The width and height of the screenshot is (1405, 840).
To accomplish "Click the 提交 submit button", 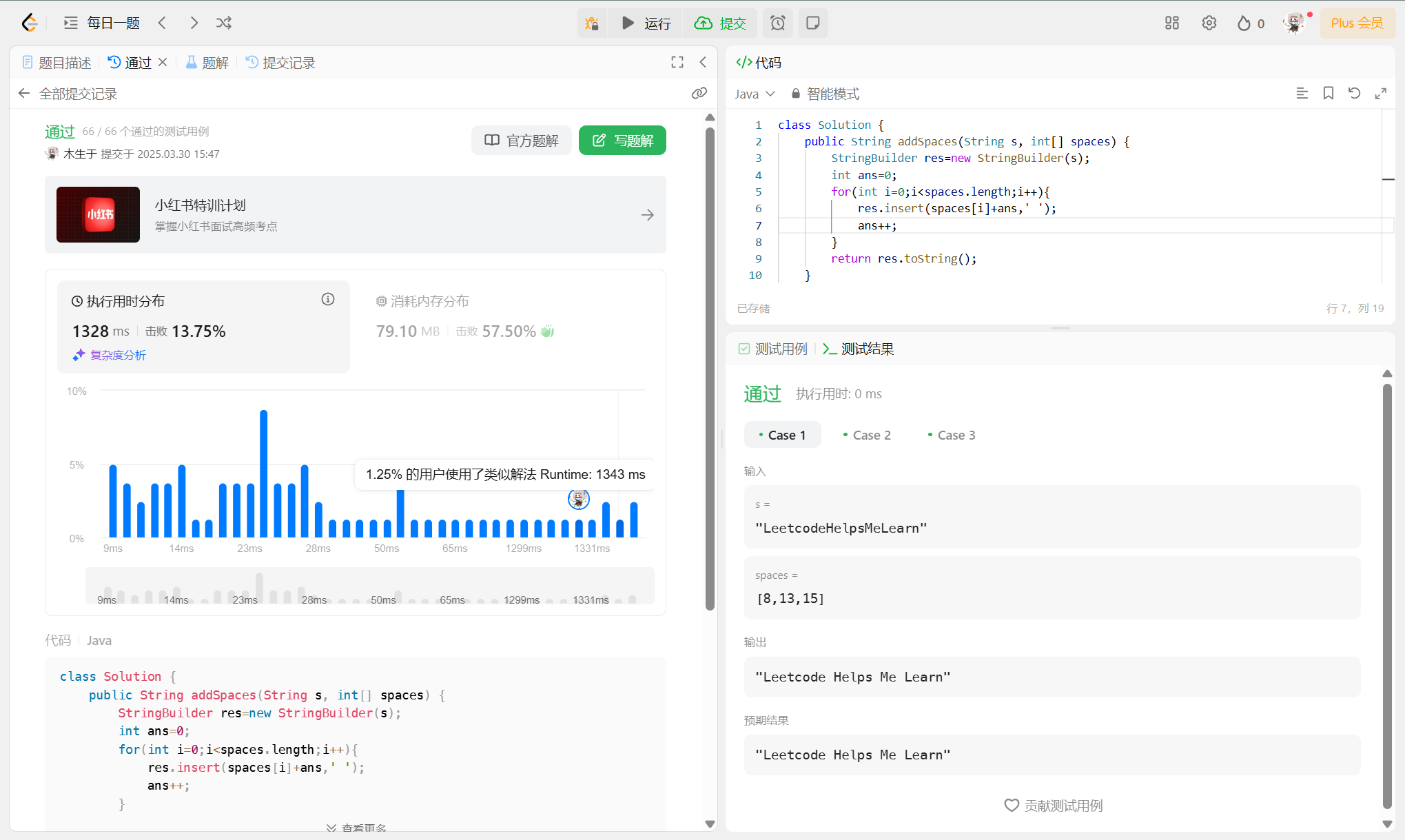I will coord(721,23).
